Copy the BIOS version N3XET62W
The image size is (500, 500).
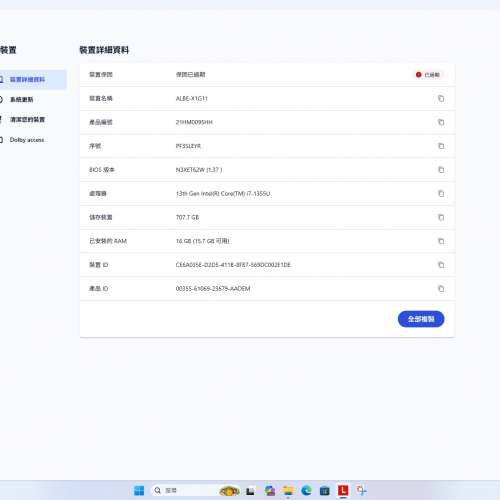tap(441, 170)
